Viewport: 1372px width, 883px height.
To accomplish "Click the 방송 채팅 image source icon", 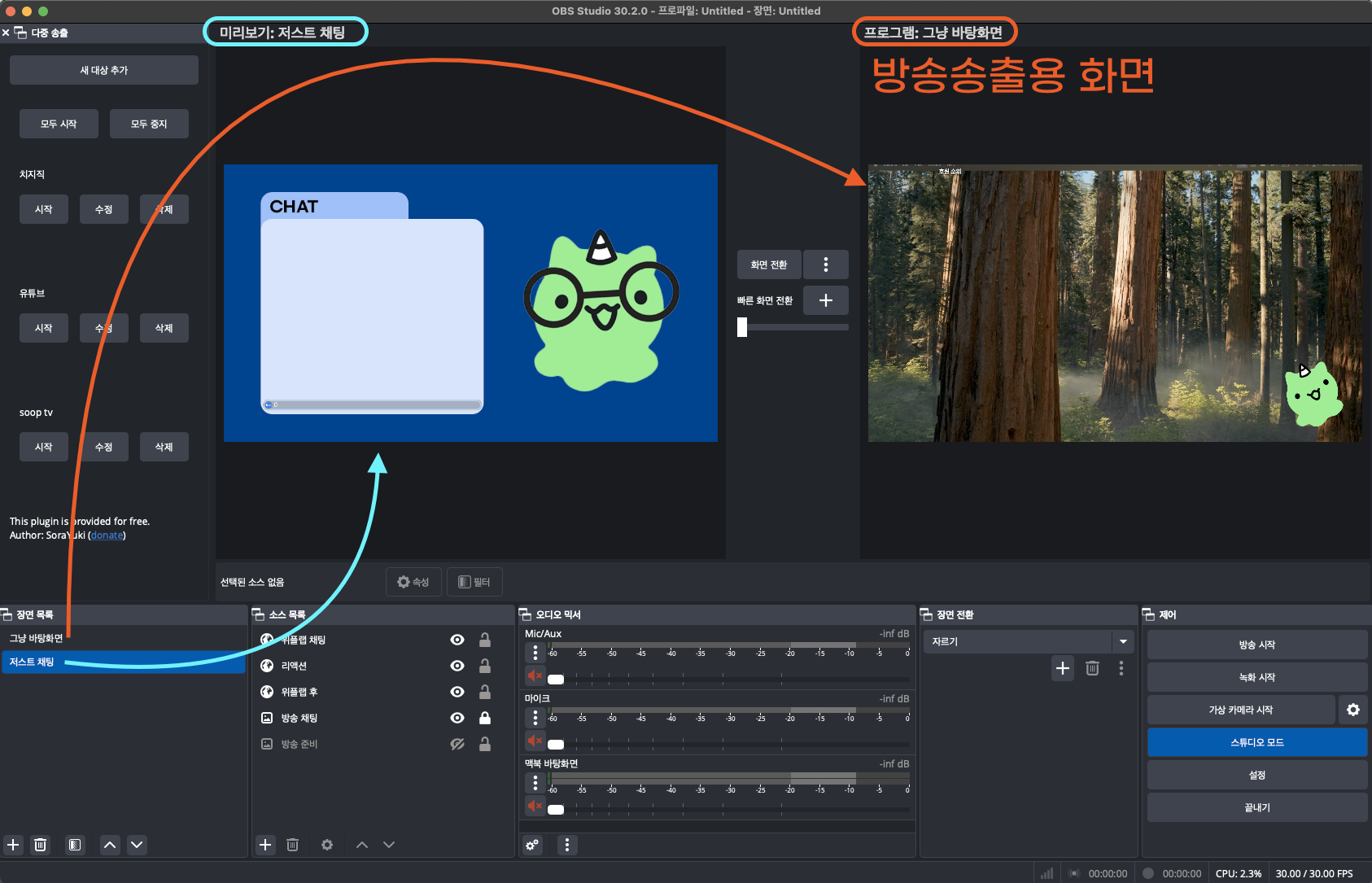I will [x=267, y=718].
